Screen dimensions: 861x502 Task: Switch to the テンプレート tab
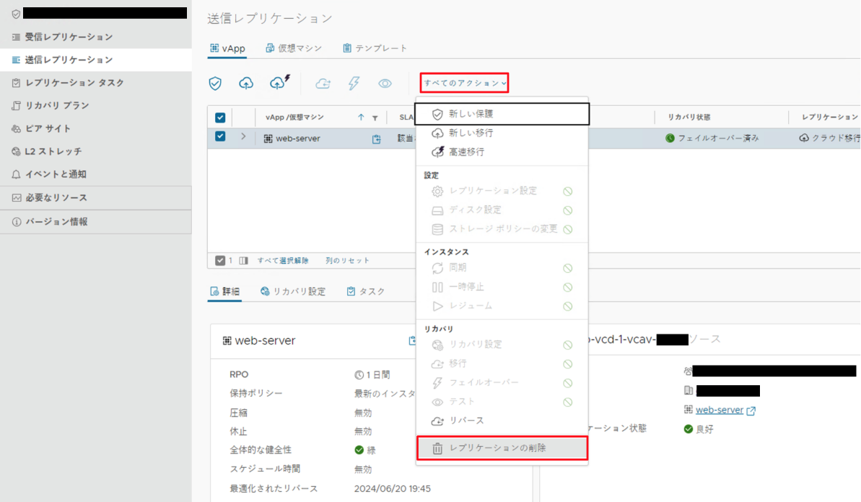[x=375, y=48]
